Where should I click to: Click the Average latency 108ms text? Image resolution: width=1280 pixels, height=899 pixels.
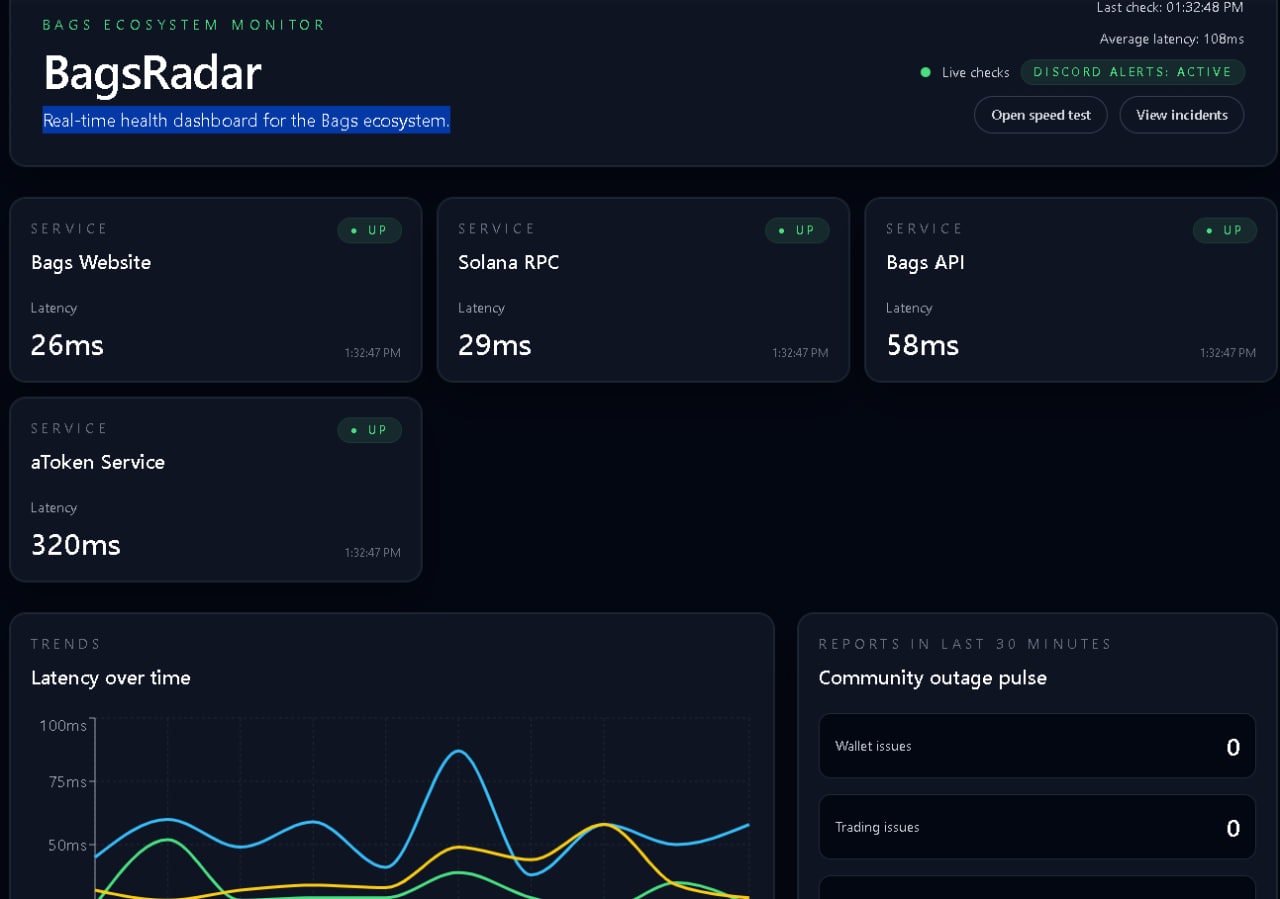coord(1172,39)
